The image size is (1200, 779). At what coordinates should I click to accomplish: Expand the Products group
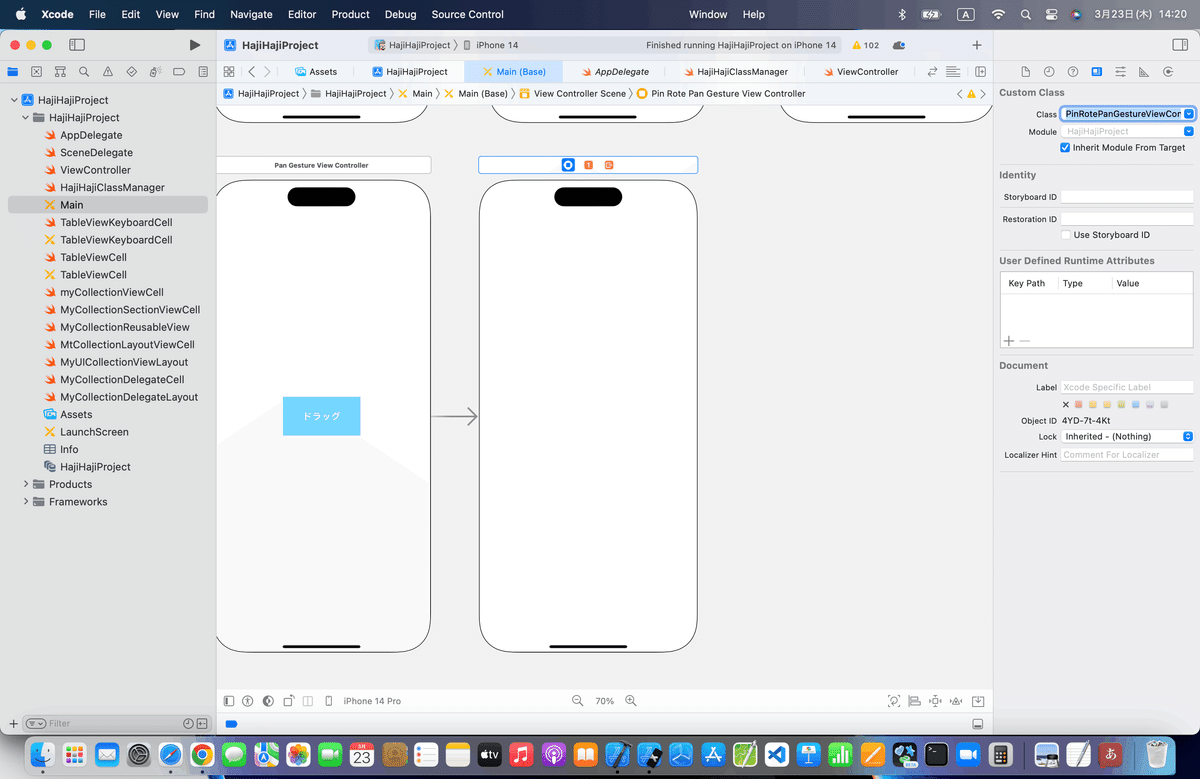click(x=25, y=484)
